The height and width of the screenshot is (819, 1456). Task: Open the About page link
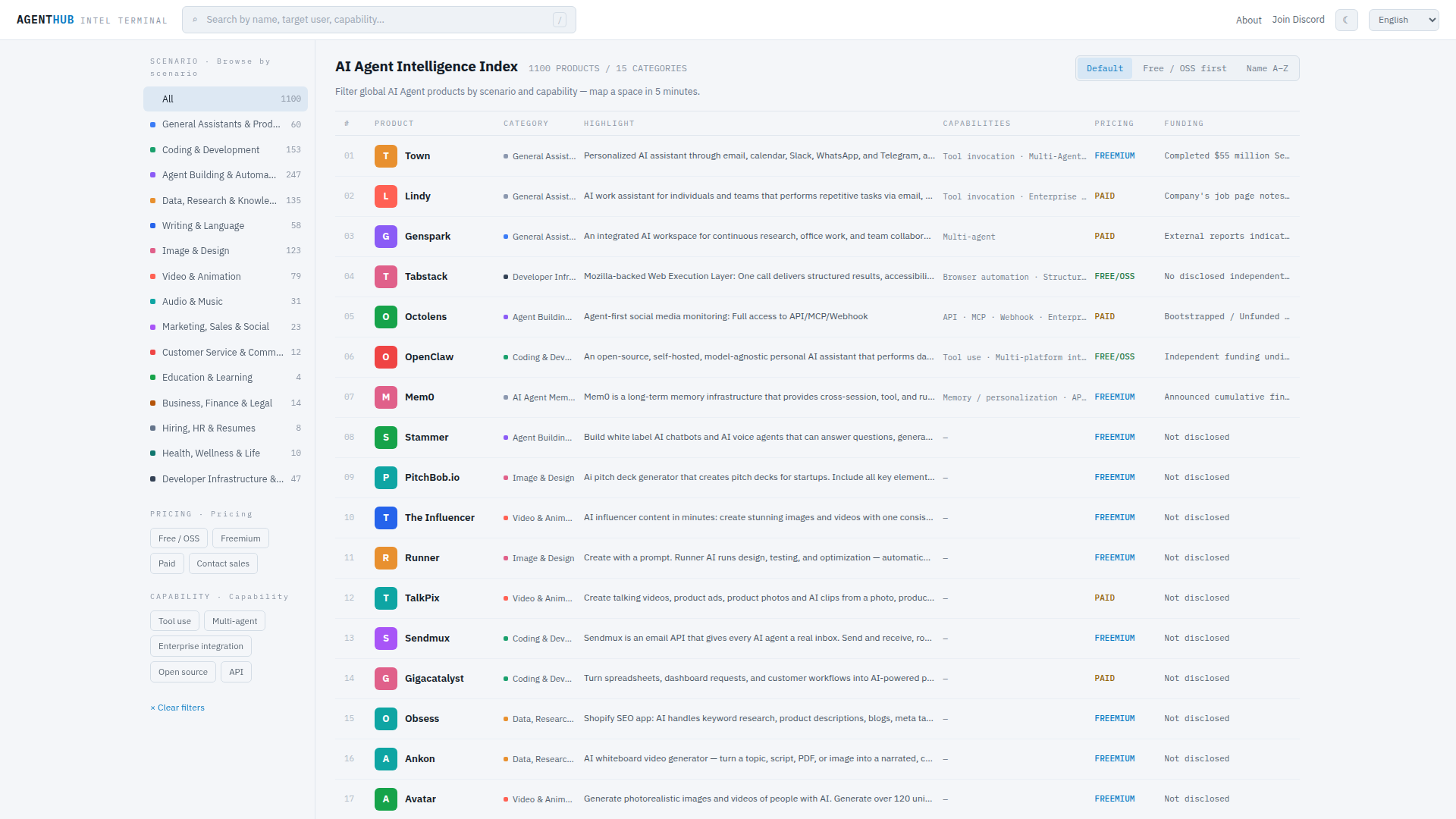[x=1248, y=20]
